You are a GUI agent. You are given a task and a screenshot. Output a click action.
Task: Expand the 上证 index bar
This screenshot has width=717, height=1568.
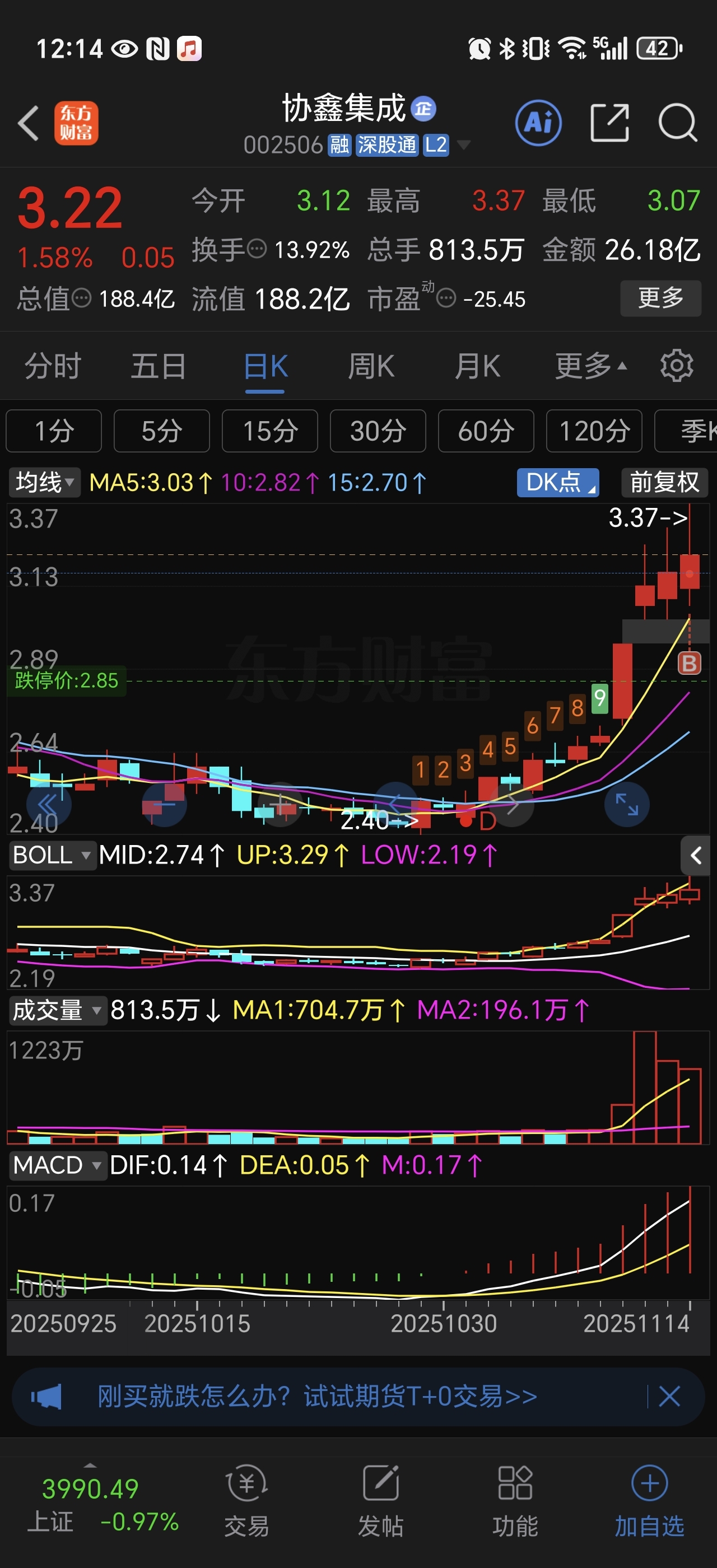click(90, 1464)
